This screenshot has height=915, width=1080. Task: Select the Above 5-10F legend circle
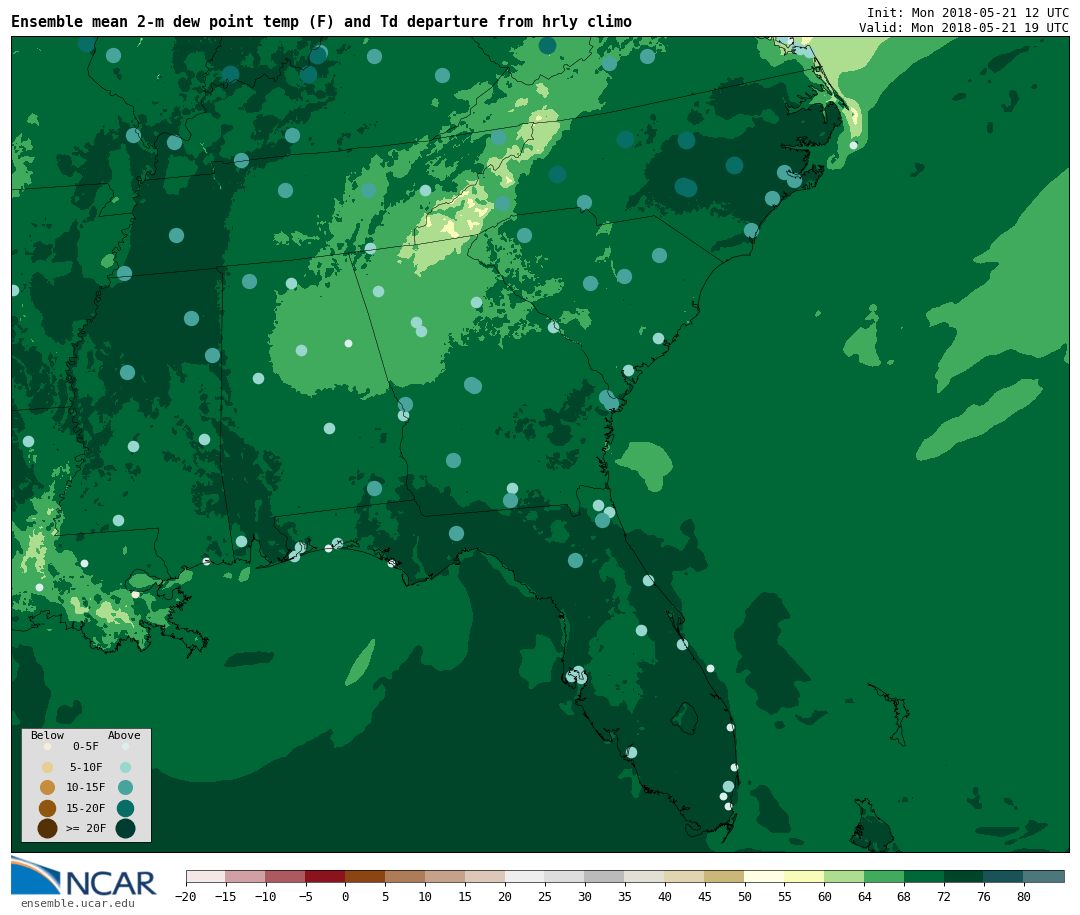[125, 767]
